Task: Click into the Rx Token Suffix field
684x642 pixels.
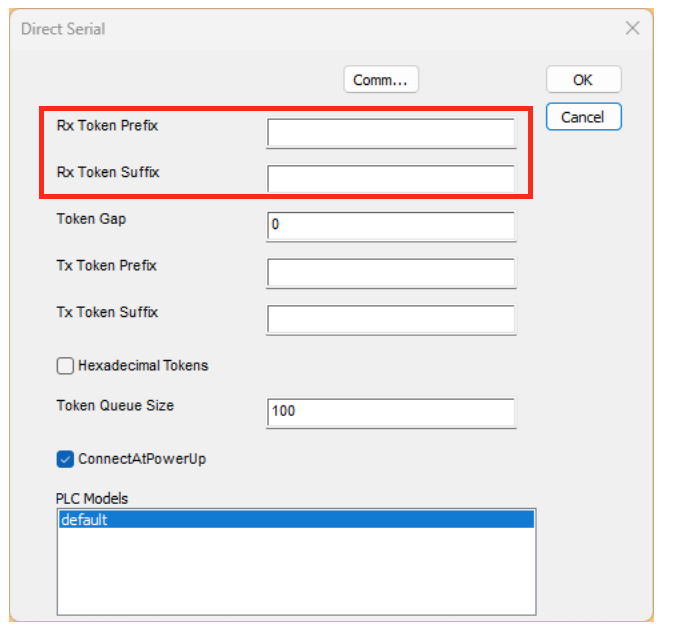Action: (x=391, y=179)
